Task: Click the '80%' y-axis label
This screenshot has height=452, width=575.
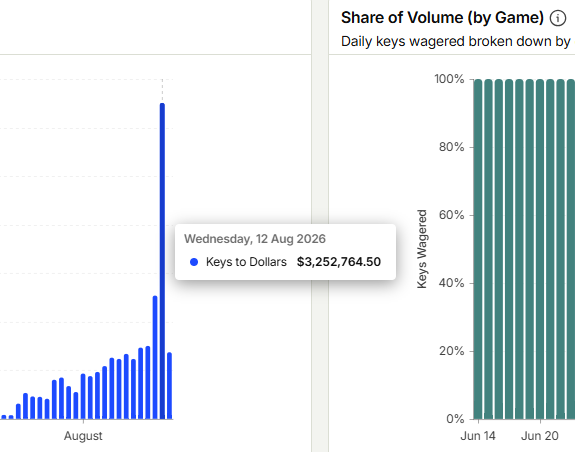Action: coord(451,147)
